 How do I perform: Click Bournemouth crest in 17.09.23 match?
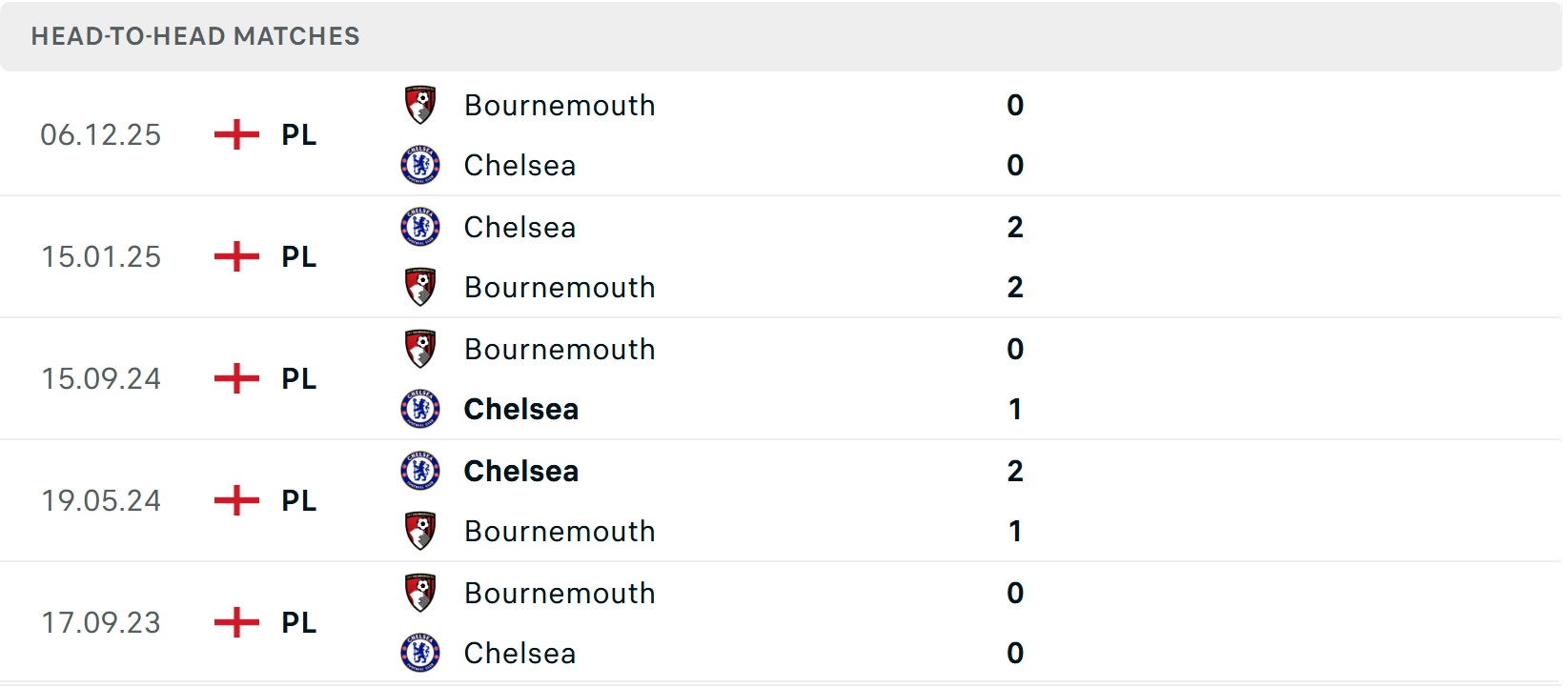(x=420, y=594)
